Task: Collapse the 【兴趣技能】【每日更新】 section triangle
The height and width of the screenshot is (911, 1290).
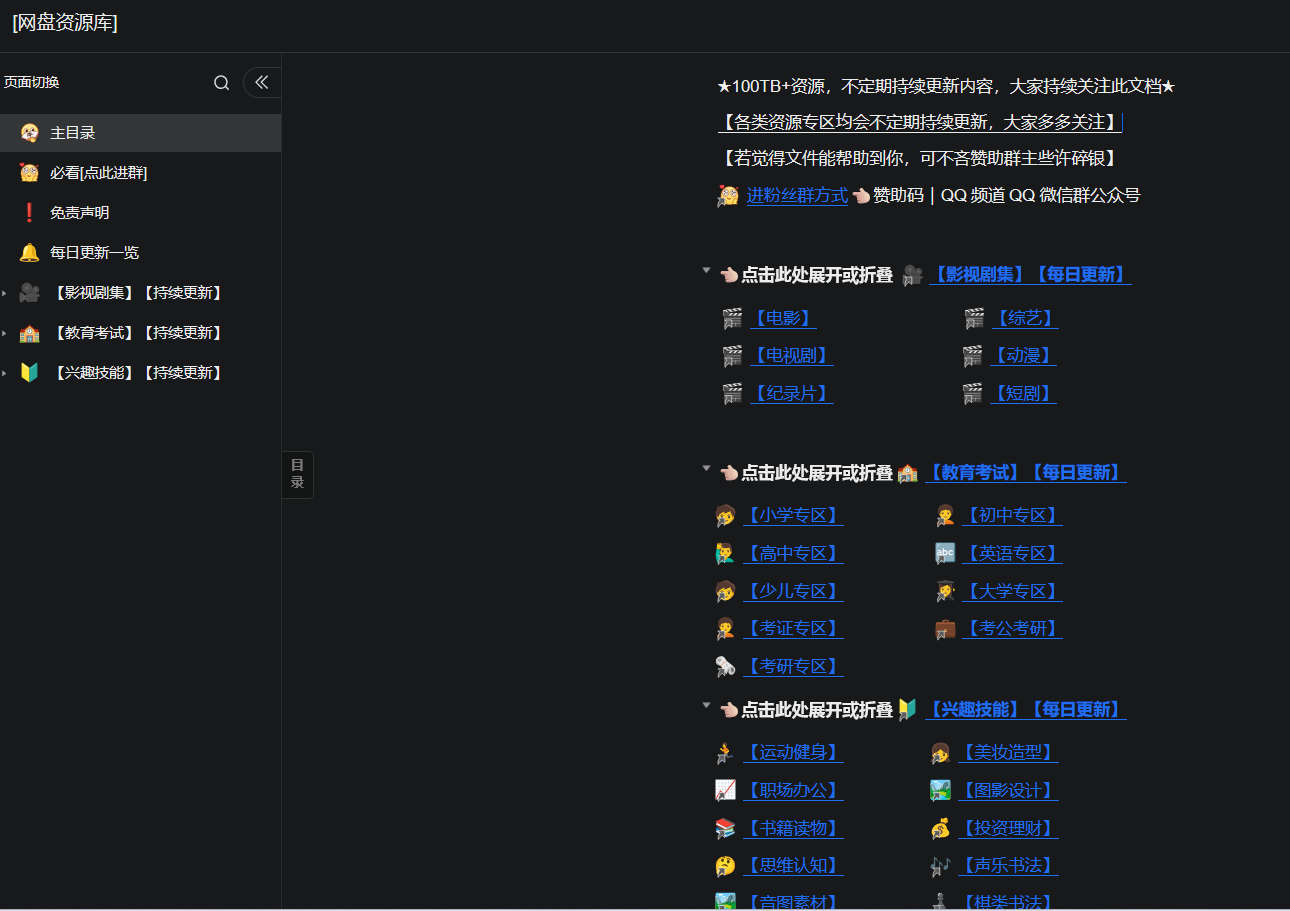Action: [x=706, y=705]
